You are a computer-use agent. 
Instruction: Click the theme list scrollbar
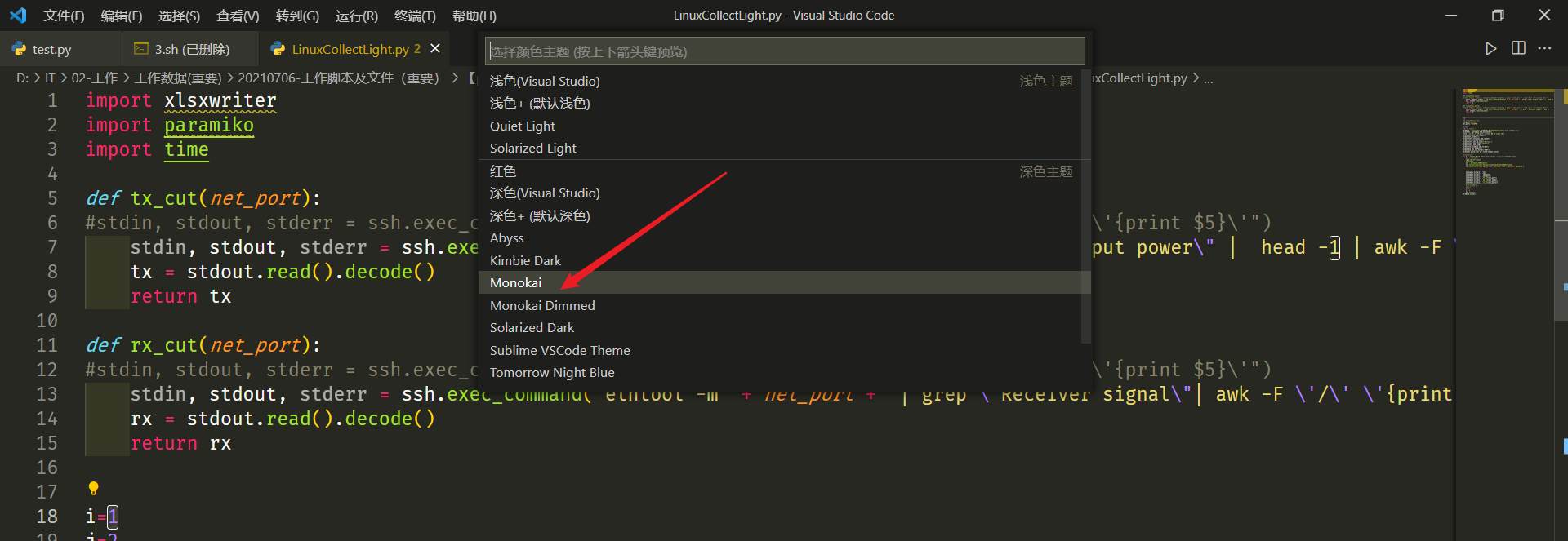click(1085, 206)
